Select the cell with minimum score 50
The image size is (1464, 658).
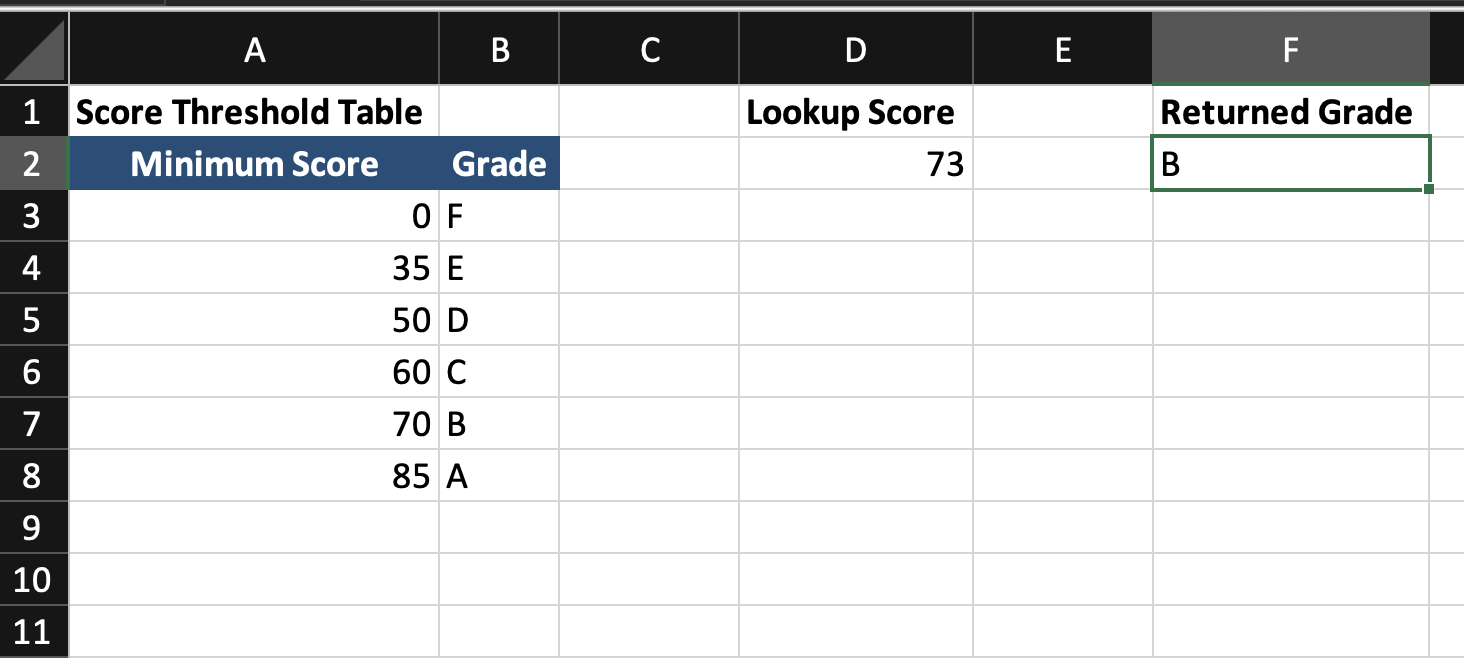point(254,320)
